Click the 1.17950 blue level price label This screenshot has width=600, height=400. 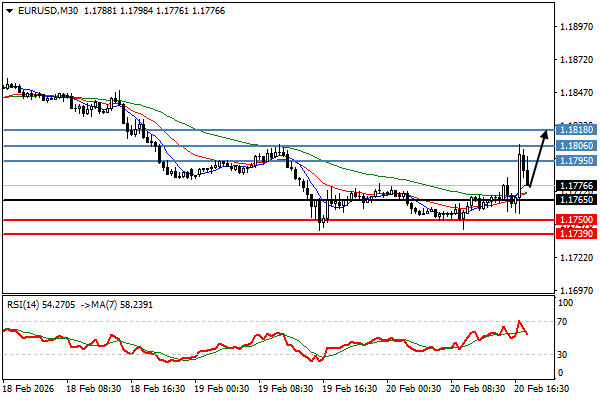point(577,161)
